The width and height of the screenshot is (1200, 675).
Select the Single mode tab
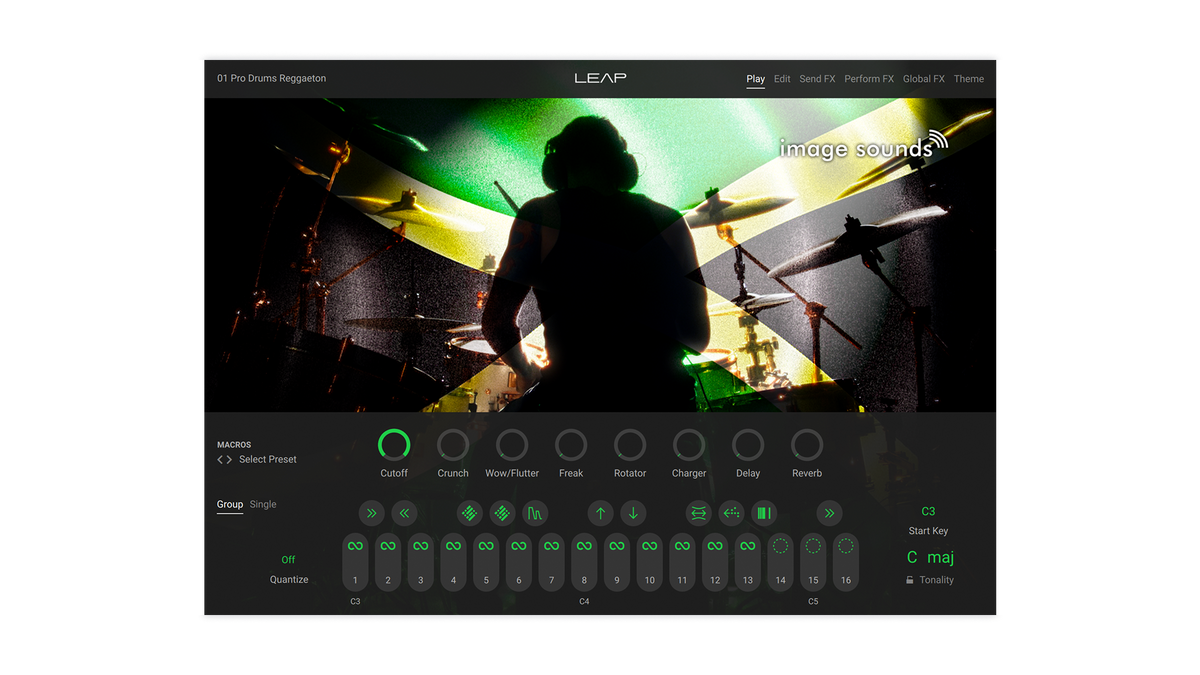pyautogui.click(x=263, y=504)
